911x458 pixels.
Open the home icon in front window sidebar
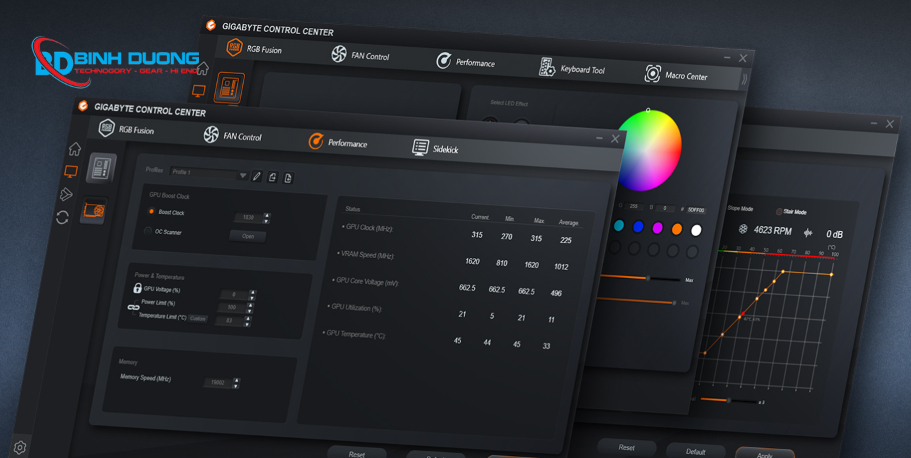point(74,149)
